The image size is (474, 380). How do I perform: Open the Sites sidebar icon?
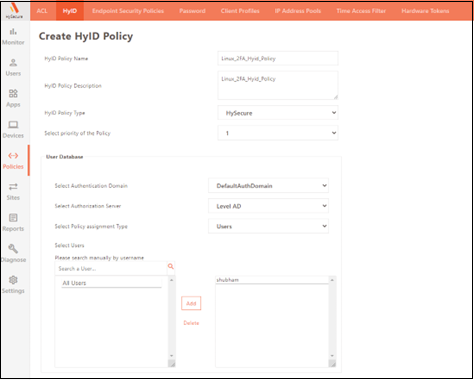(x=13, y=187)
